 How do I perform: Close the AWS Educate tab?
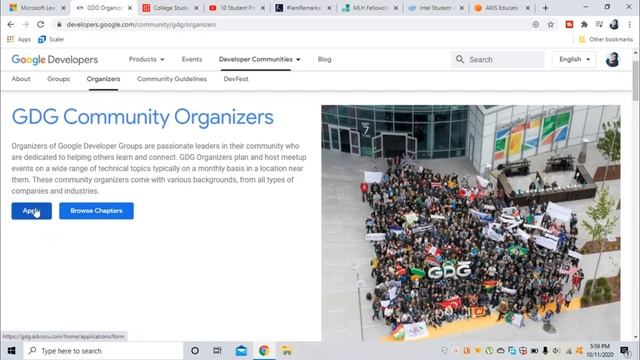[x=528, y=8]
